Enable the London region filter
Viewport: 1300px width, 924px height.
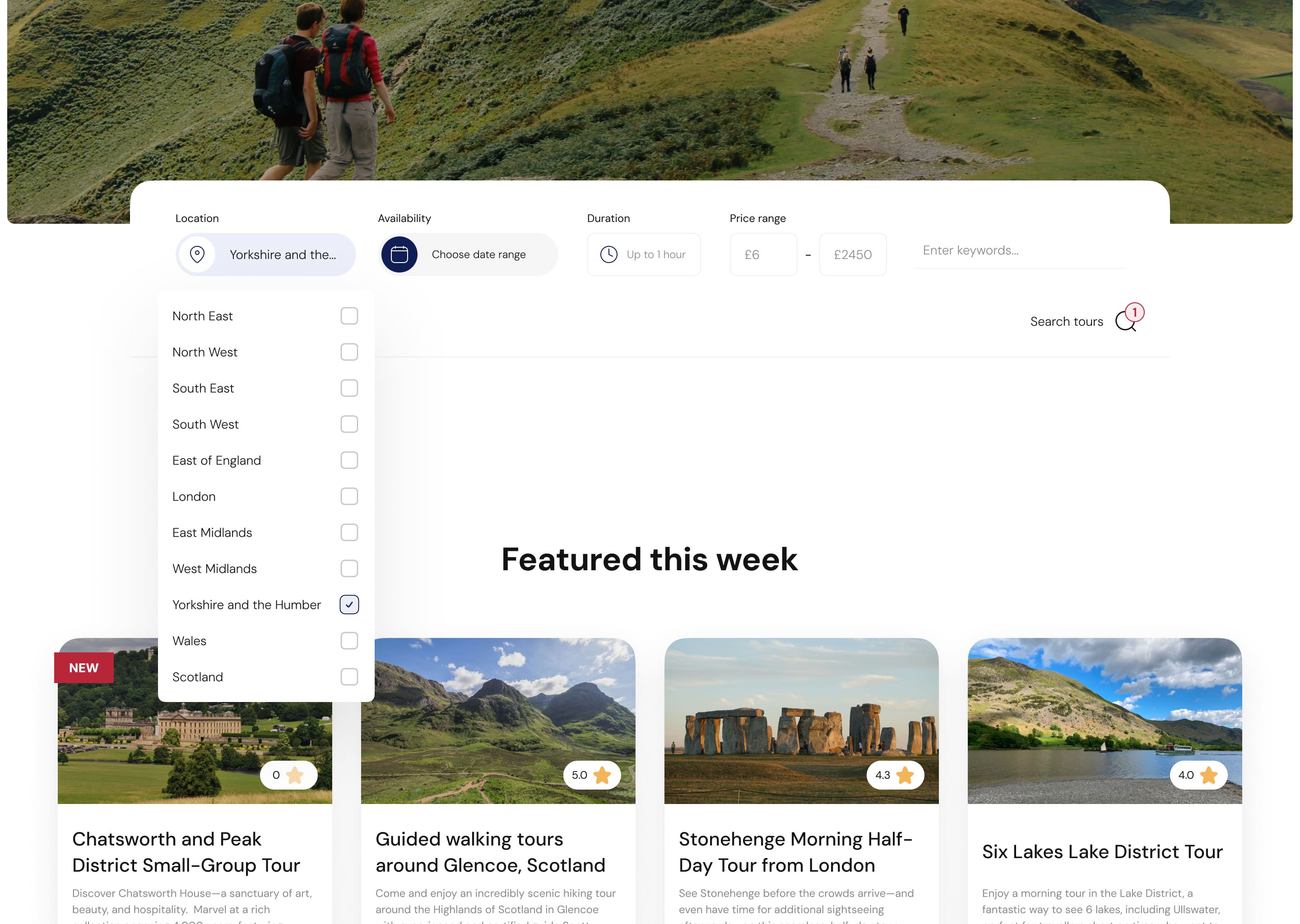coord(349,496)
